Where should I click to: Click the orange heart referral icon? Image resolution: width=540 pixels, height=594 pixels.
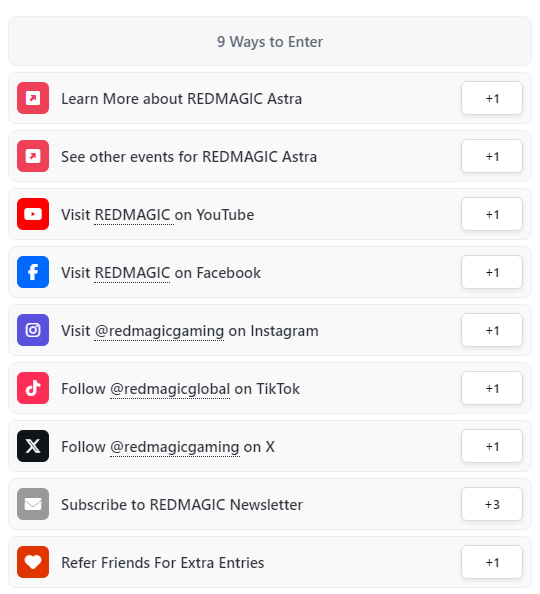(33, 562)
